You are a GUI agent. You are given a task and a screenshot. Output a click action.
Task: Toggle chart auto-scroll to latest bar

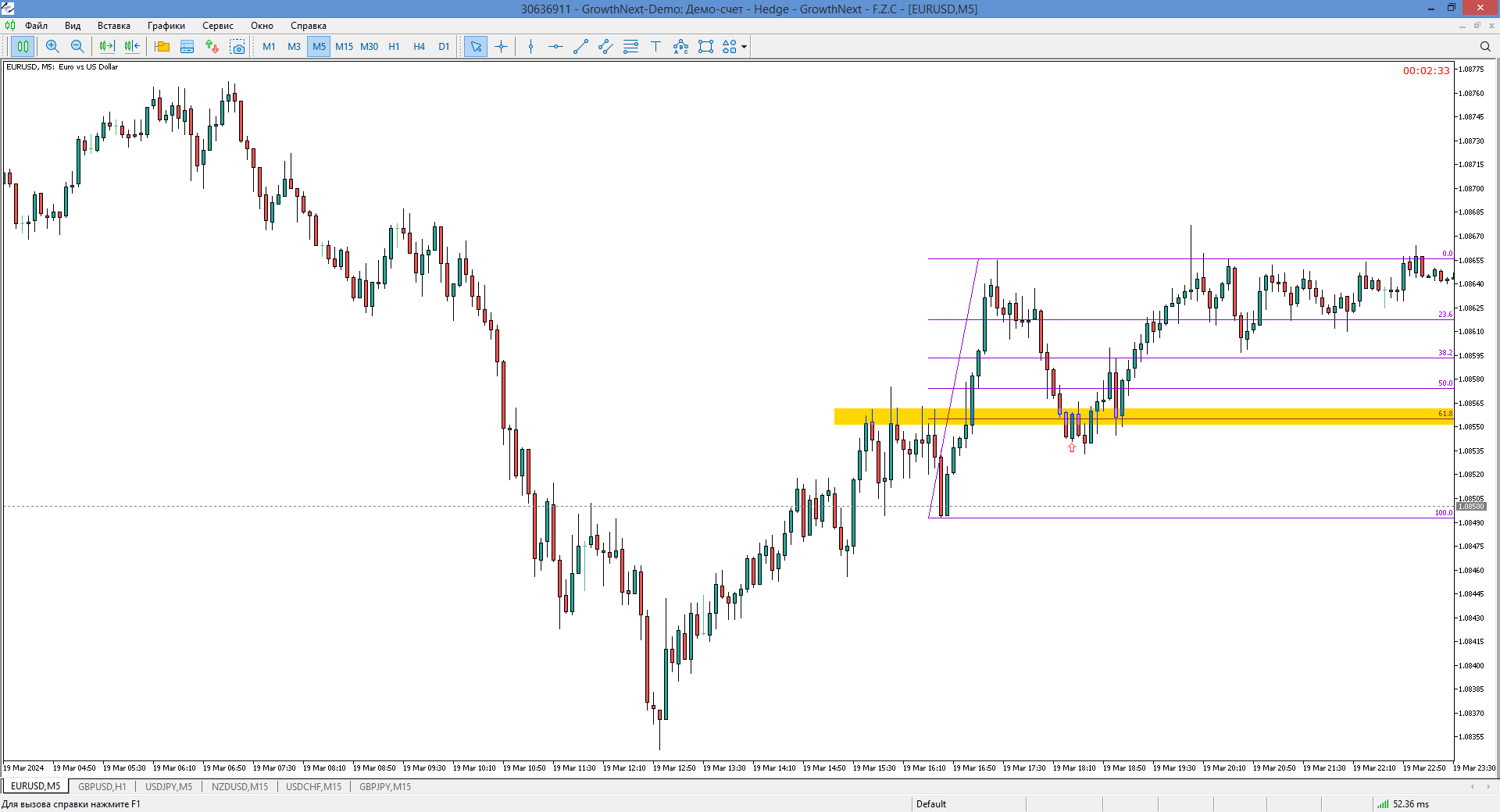click(x=107, y=47)
